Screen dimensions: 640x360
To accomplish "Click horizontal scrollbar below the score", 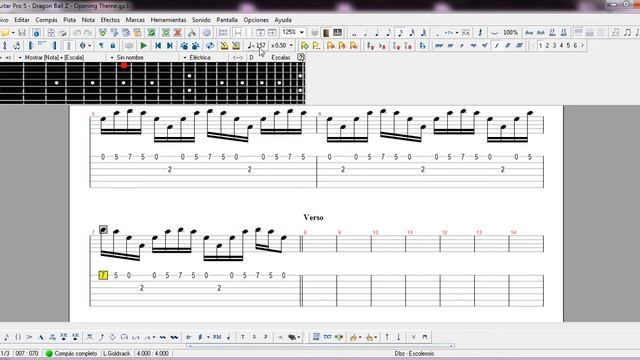I will pos(320,346).
